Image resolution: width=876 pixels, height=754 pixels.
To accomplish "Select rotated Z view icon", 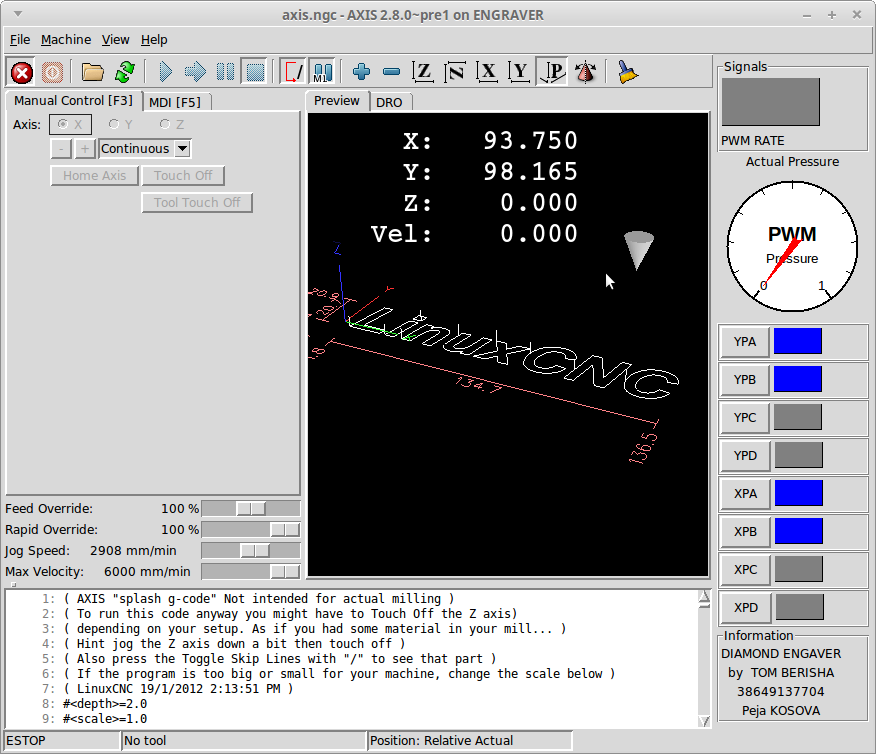I will (455, 73).
